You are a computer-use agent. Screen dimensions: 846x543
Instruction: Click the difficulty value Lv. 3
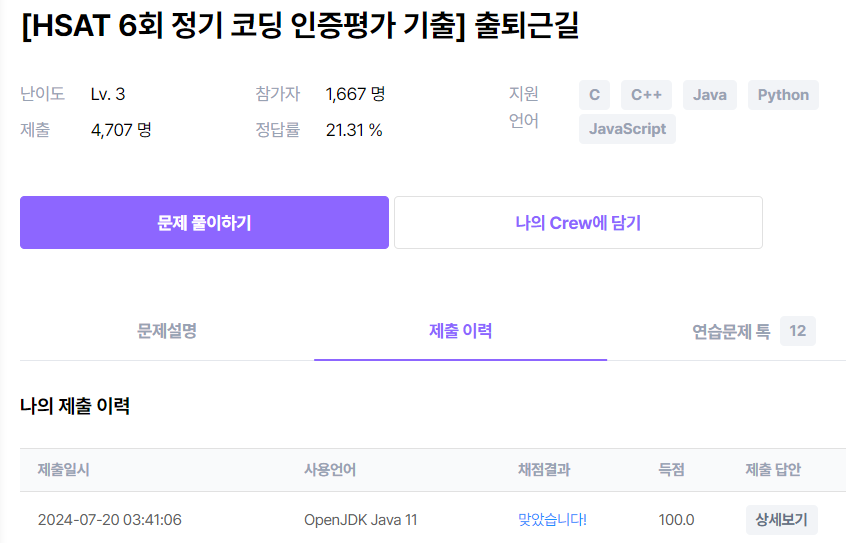click(x=108, y=94)
